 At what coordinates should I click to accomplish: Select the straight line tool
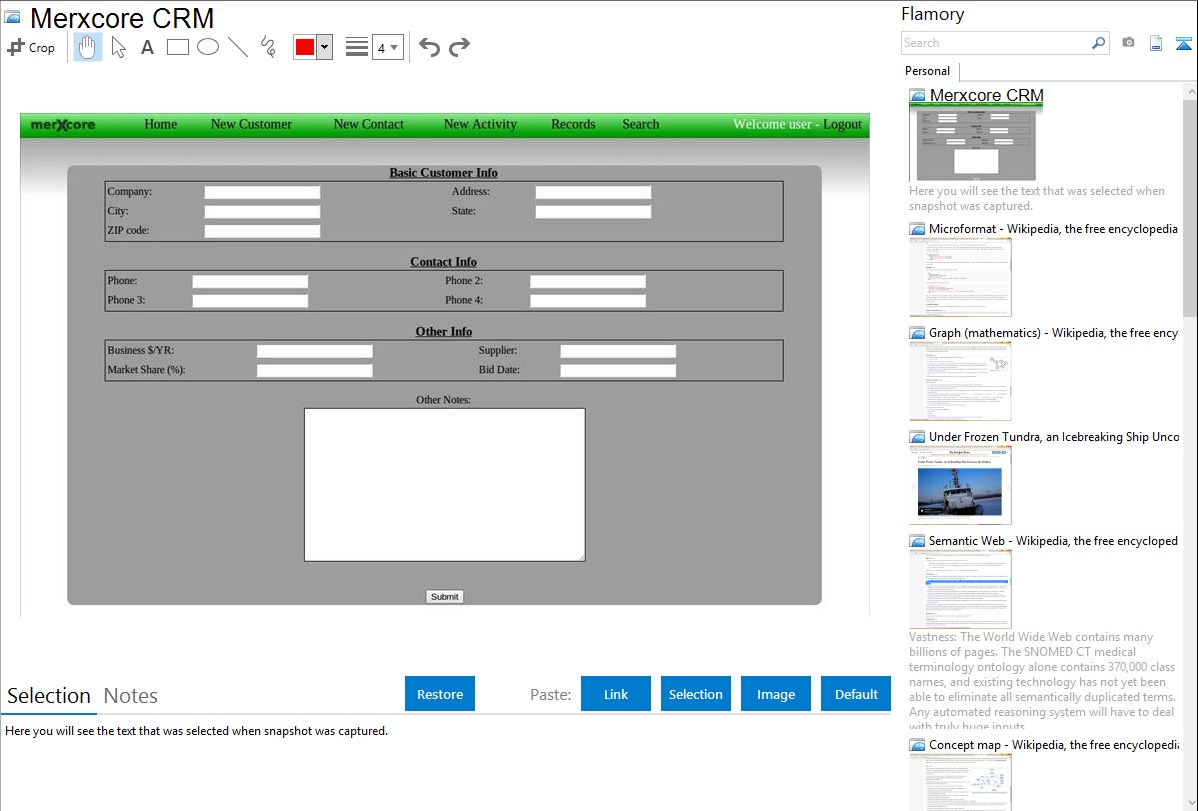click(238, 47)
